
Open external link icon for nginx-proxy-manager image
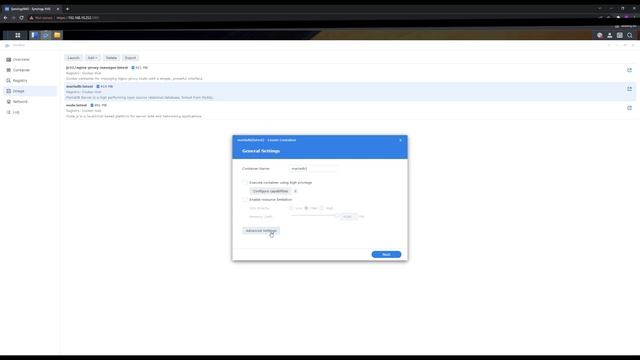pos(629,70)
